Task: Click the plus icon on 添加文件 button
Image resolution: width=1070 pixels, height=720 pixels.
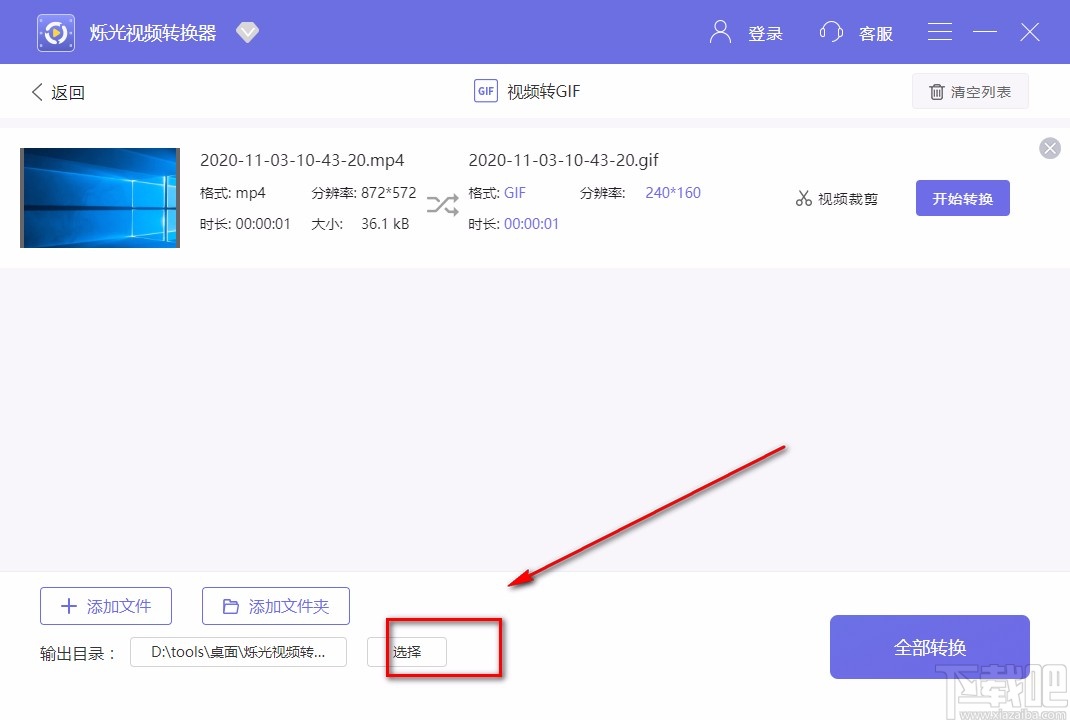Action: click(x=68, y=605)
